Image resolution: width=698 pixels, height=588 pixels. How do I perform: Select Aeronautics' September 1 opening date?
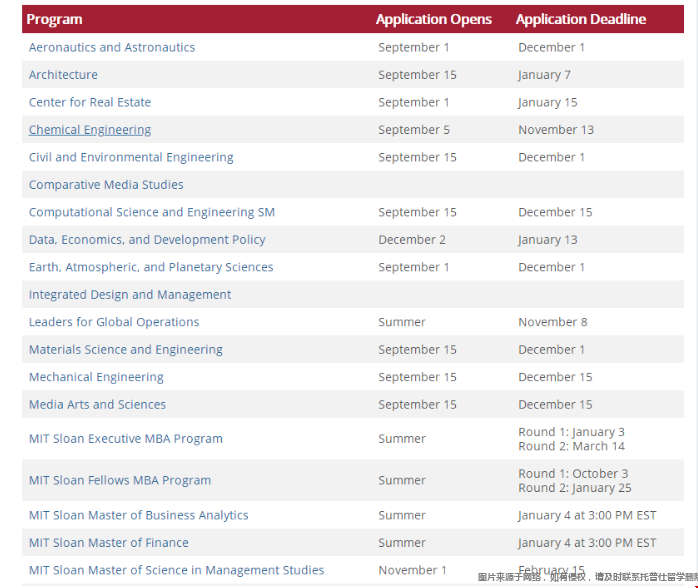point(414,47)
